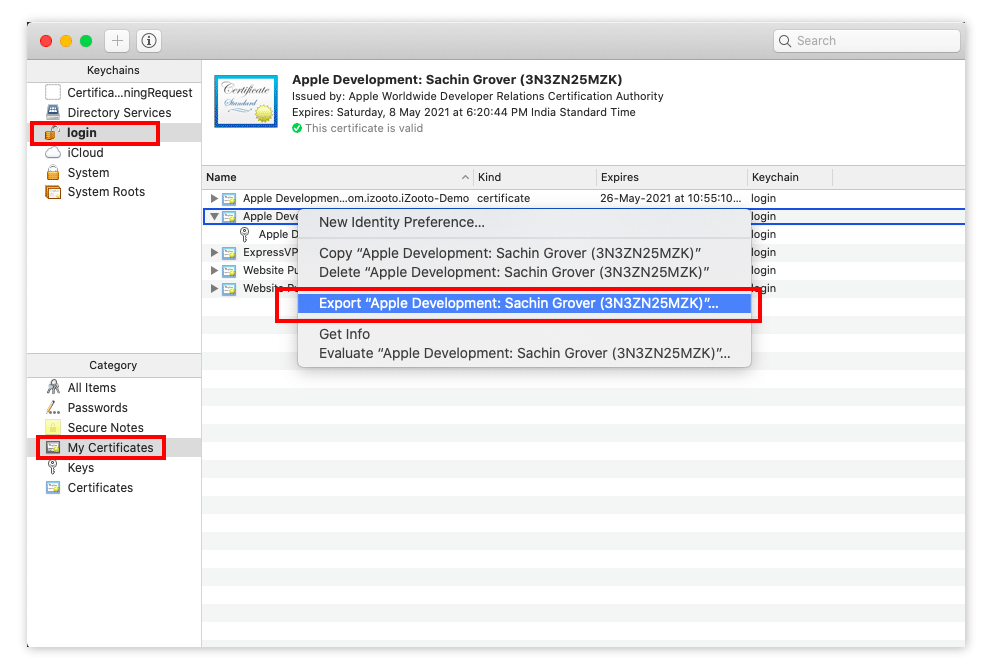This screenshot has width=989, height=667.
Task: Expand the ExpressVP certificate row
Action: tap(214, 252)
